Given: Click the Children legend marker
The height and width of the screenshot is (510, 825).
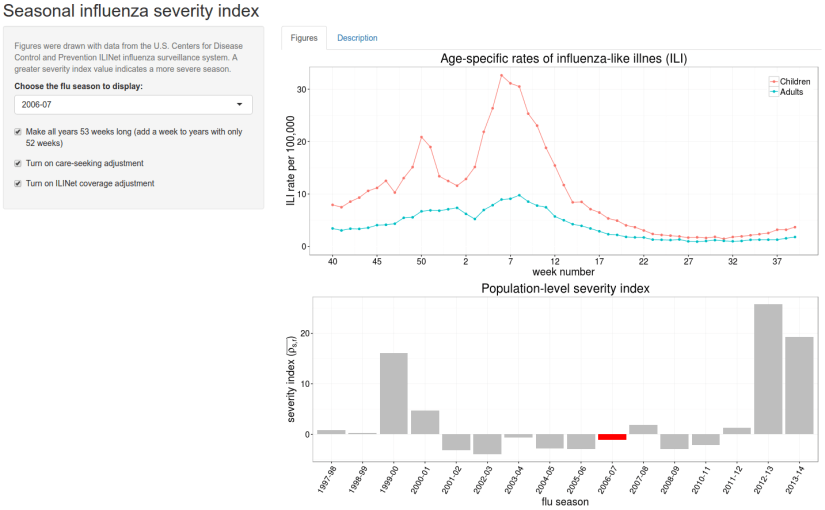Looking at the screenshot, I should pyautogui.click(x=773, y=81).
